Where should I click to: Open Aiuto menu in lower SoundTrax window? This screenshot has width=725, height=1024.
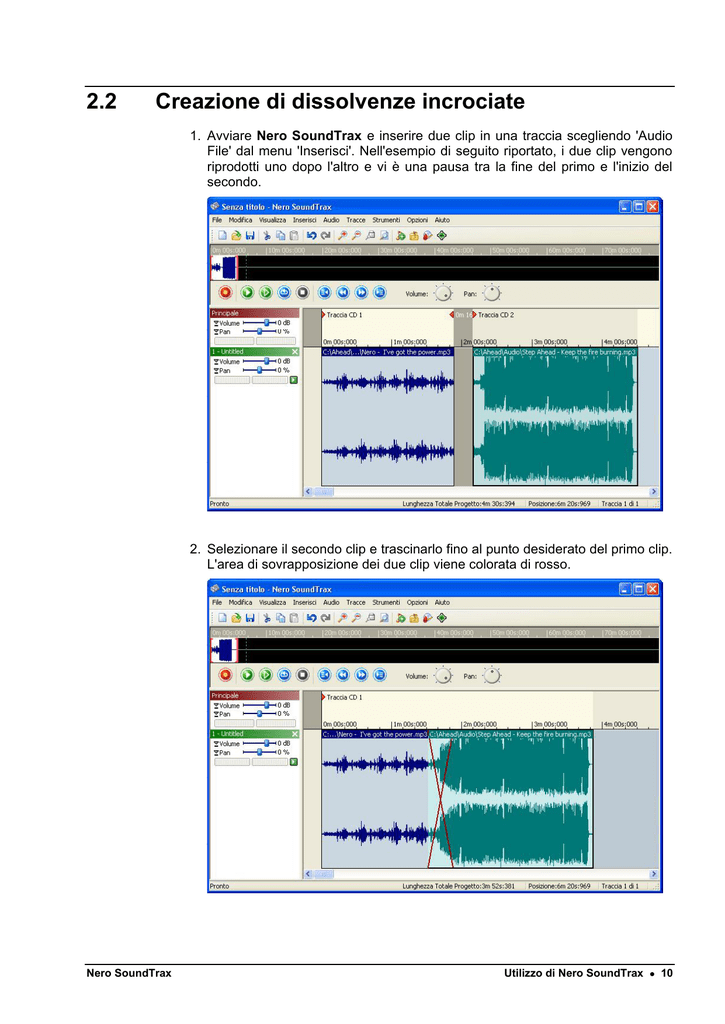pyautogui.click(x=442, y=603)
